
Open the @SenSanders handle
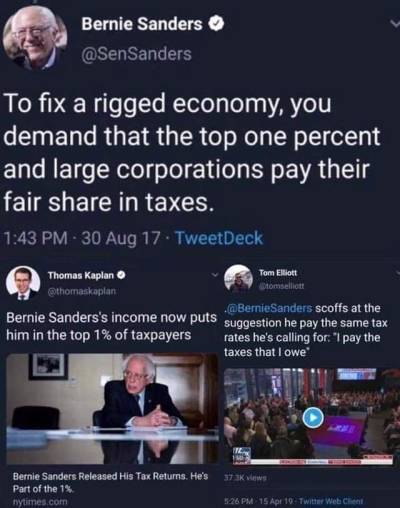pos(137,54)
